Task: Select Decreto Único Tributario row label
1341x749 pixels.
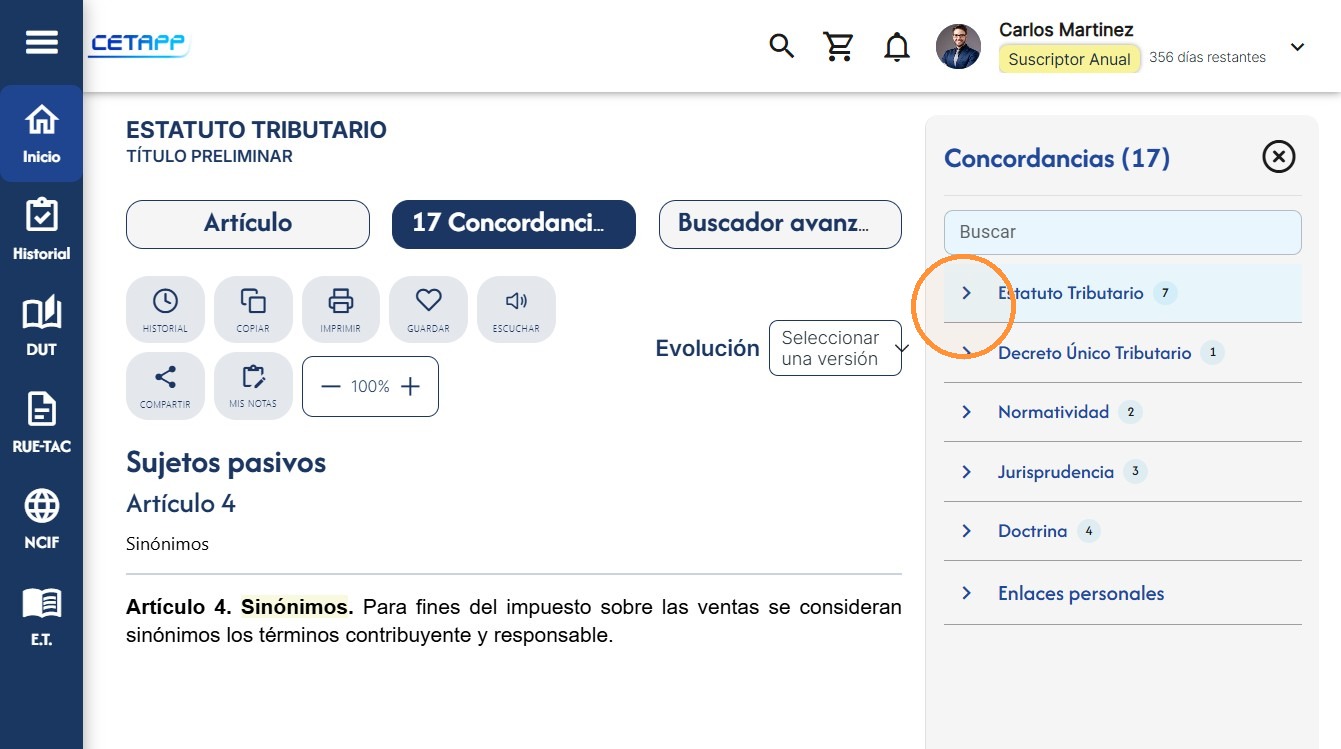Action: 1094,353
